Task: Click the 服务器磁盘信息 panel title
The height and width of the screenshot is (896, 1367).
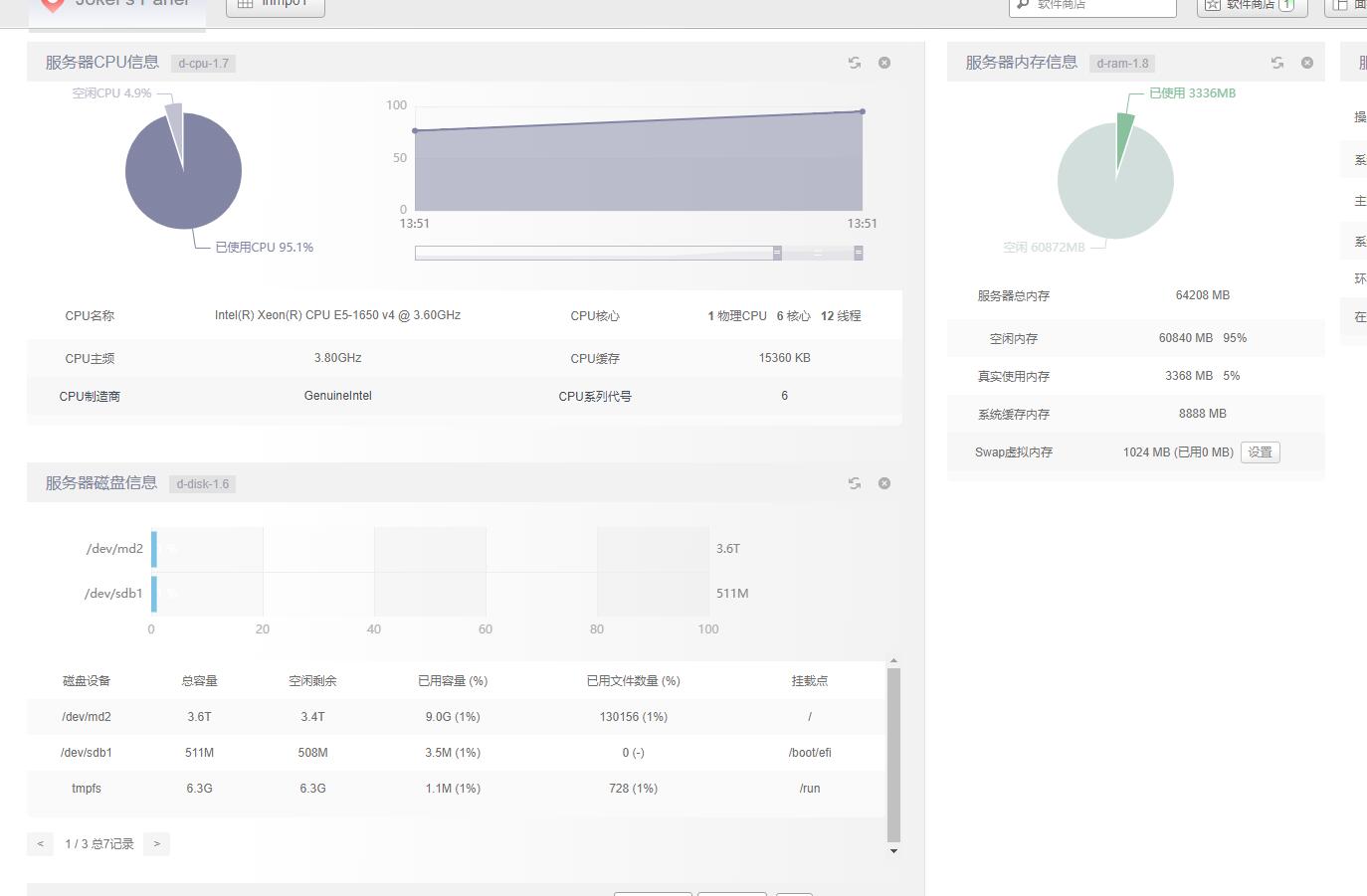Action: pyautogui.click(x=100, y=483)
